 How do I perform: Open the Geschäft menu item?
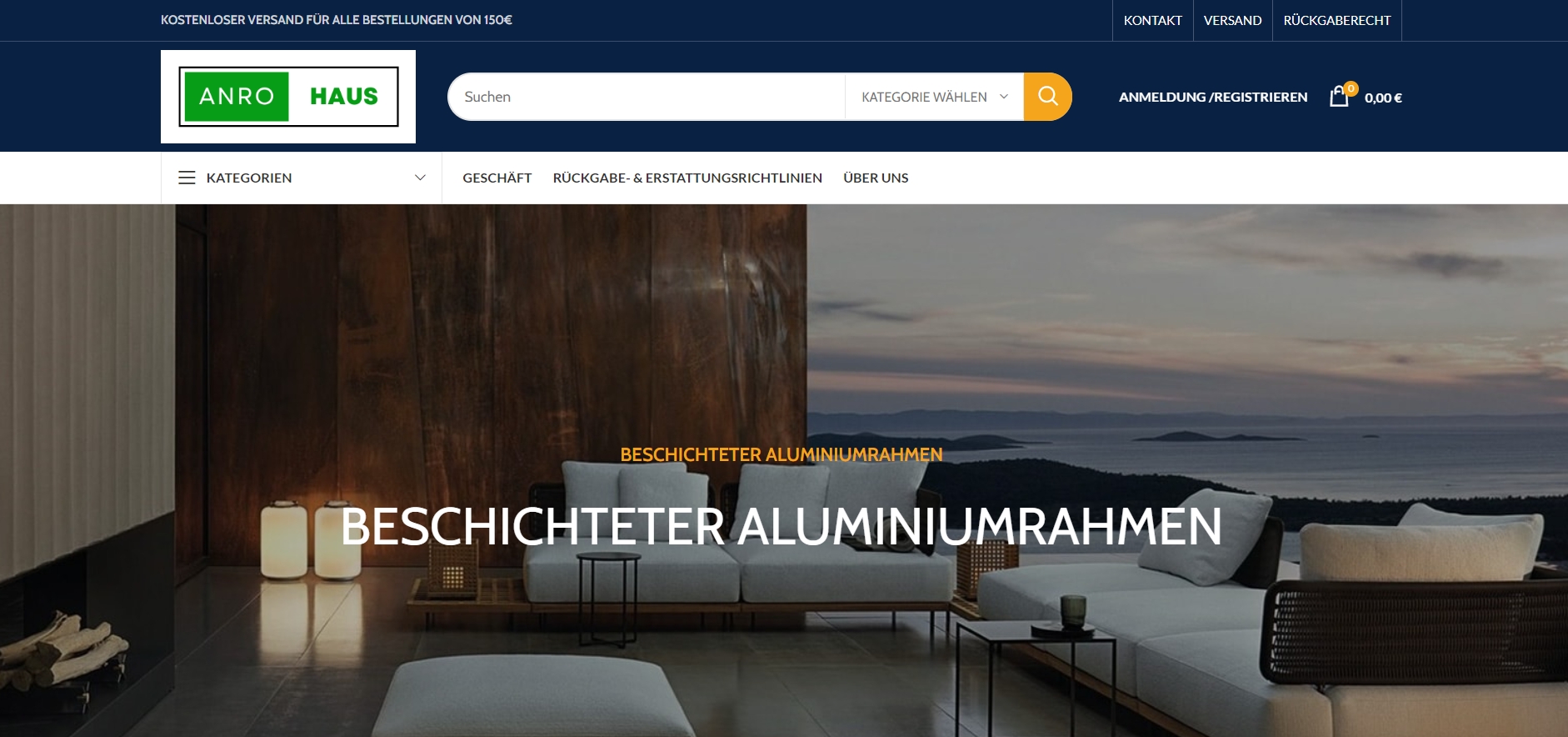(497, 178)
